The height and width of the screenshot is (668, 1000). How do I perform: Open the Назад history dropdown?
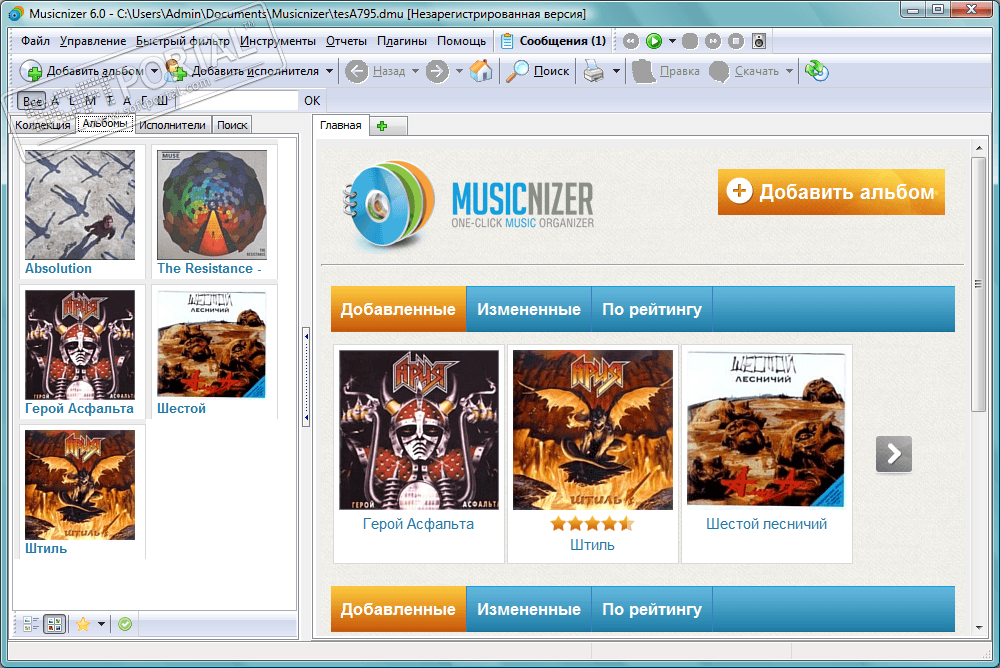415,71
